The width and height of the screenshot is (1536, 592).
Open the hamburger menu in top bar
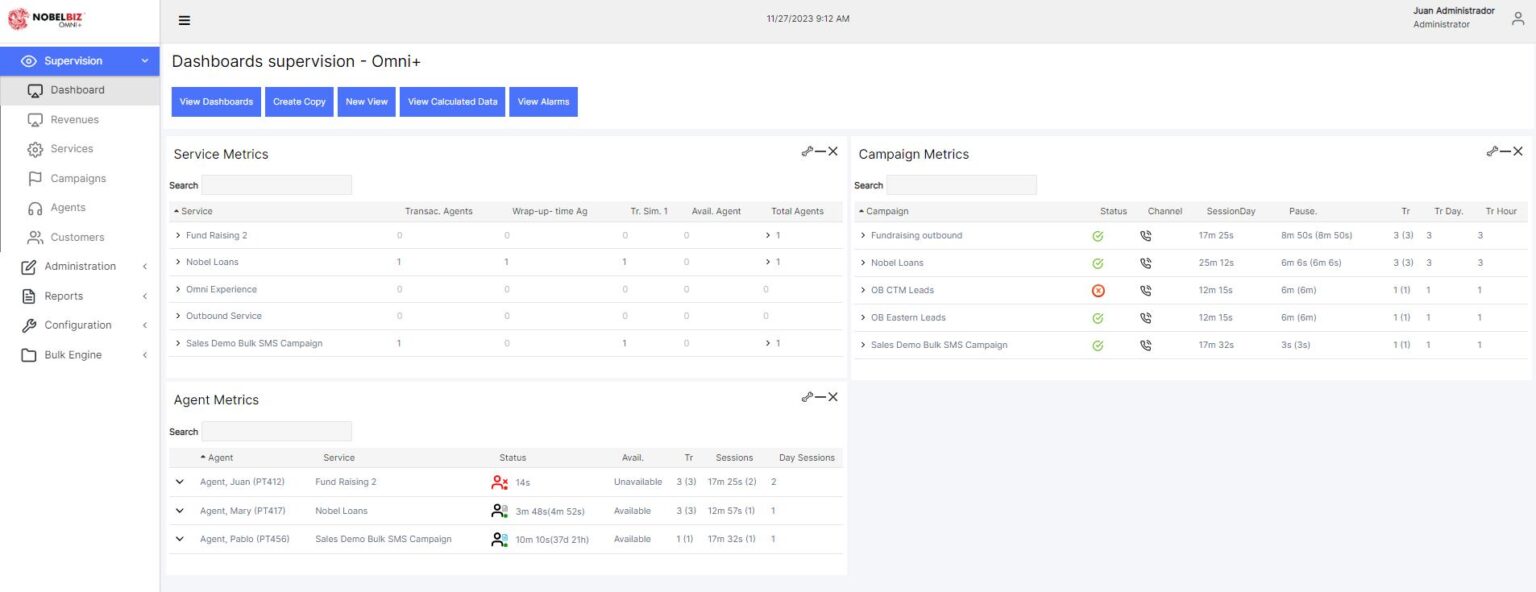[x=184, y=20]
